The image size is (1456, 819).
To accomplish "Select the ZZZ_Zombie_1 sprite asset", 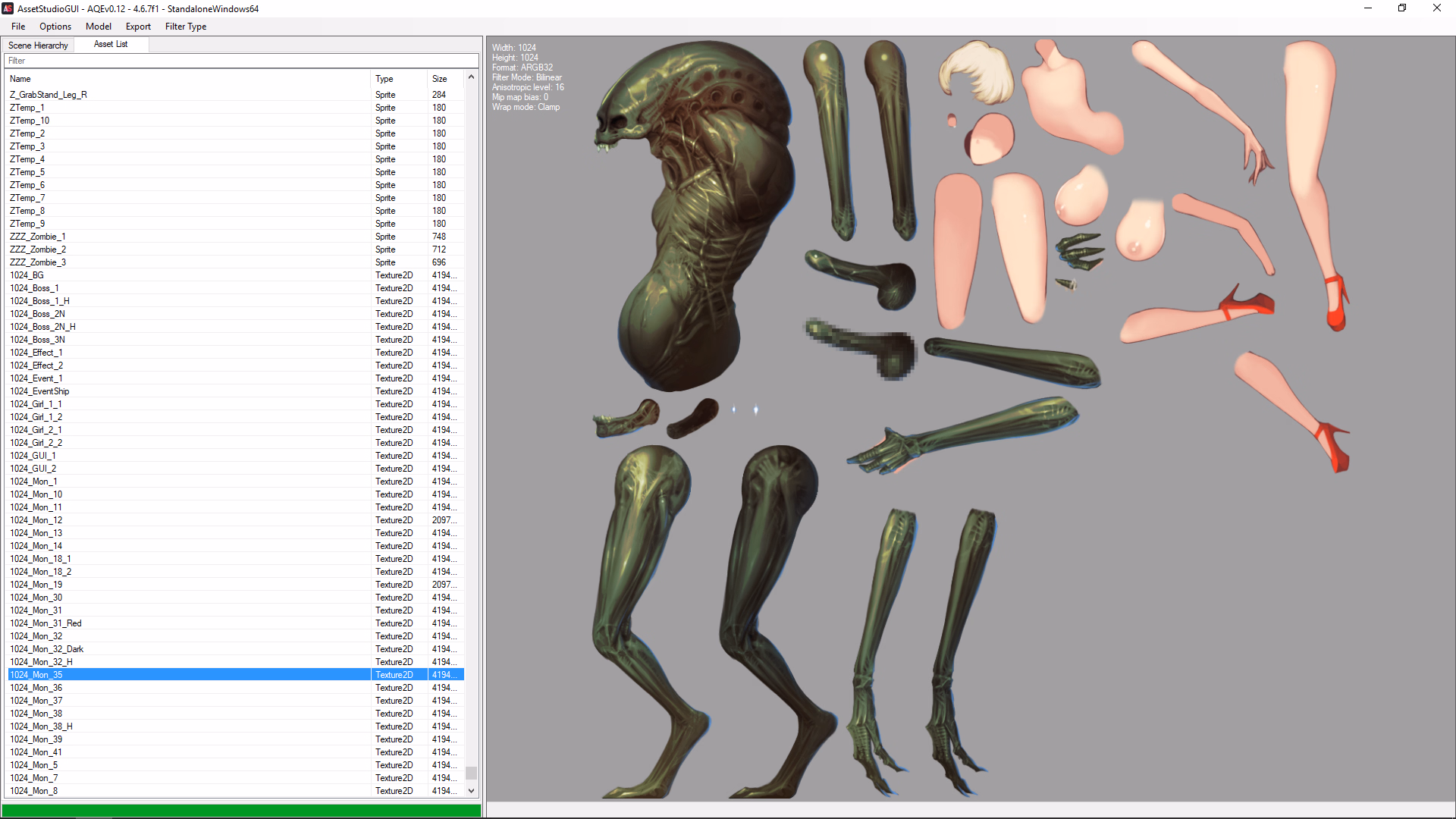I will (38, 237).
